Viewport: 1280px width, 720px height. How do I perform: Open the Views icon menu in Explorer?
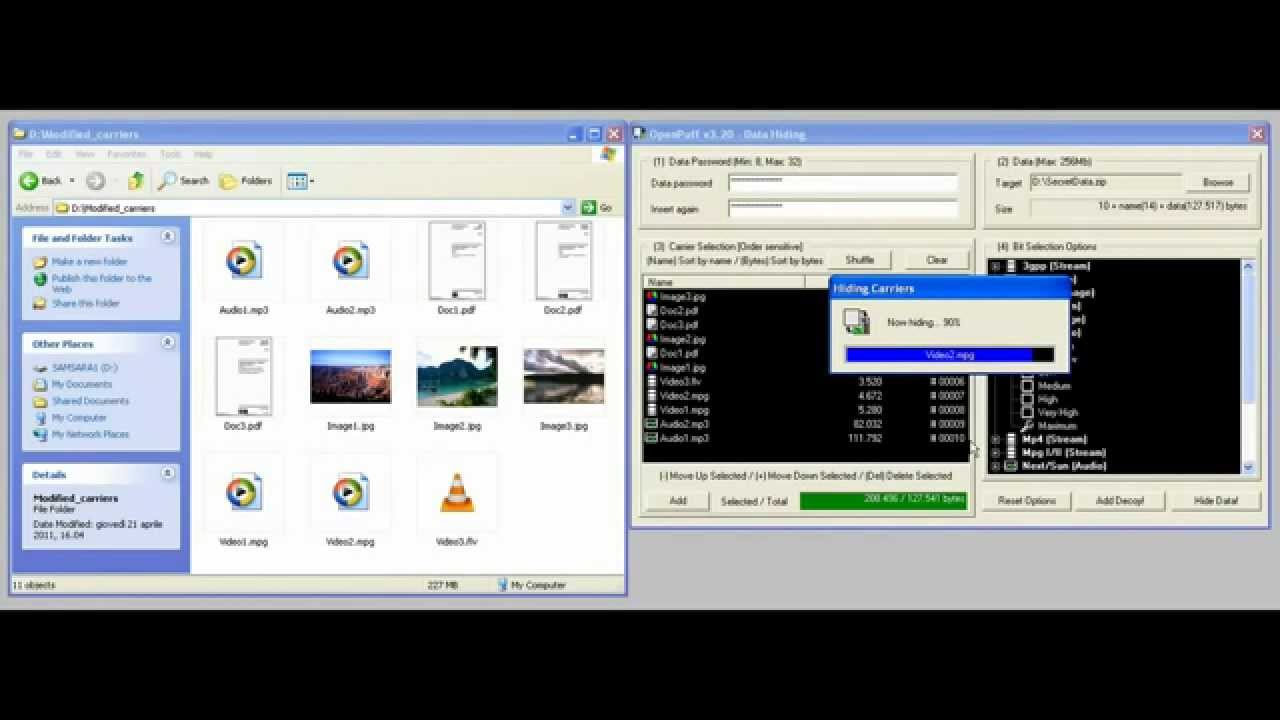click(x=297, y=181)
